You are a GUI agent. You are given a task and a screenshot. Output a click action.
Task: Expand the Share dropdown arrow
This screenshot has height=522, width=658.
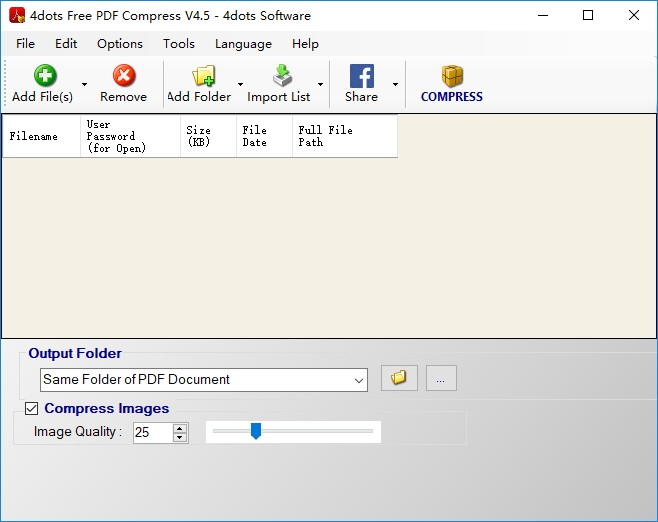pyautogui.click(x=395, y=84)
